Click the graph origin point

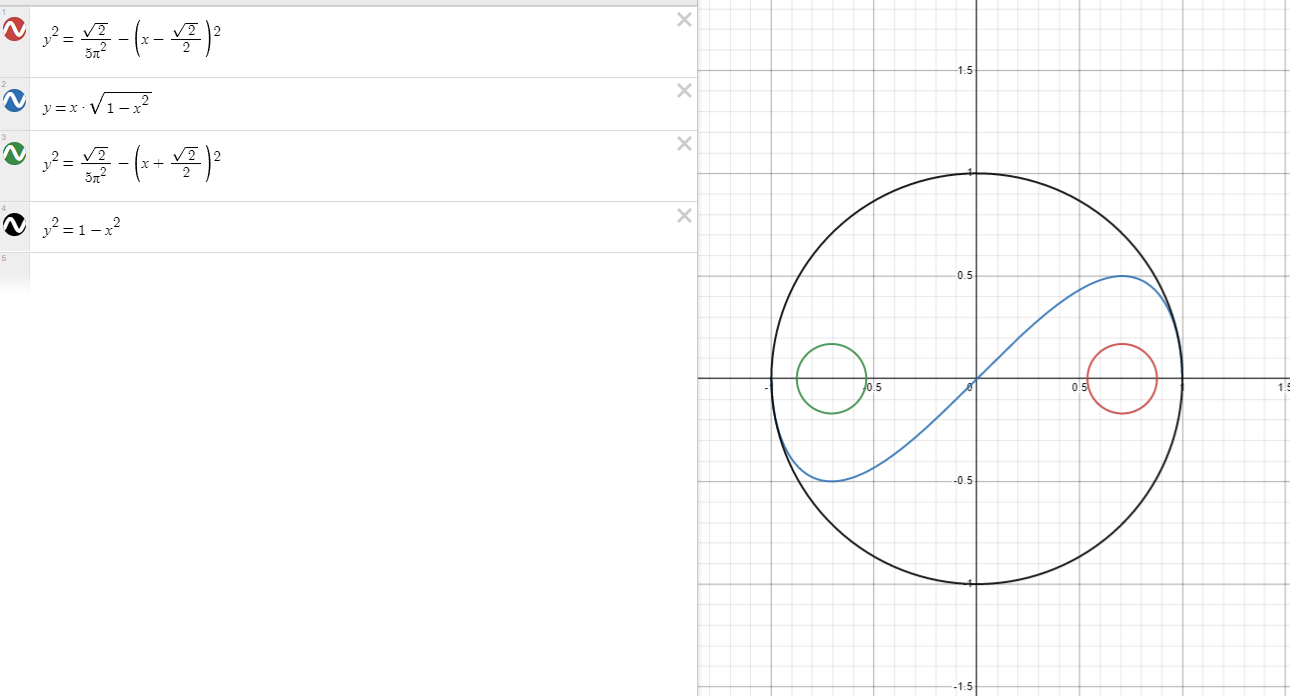coord(977,379)
